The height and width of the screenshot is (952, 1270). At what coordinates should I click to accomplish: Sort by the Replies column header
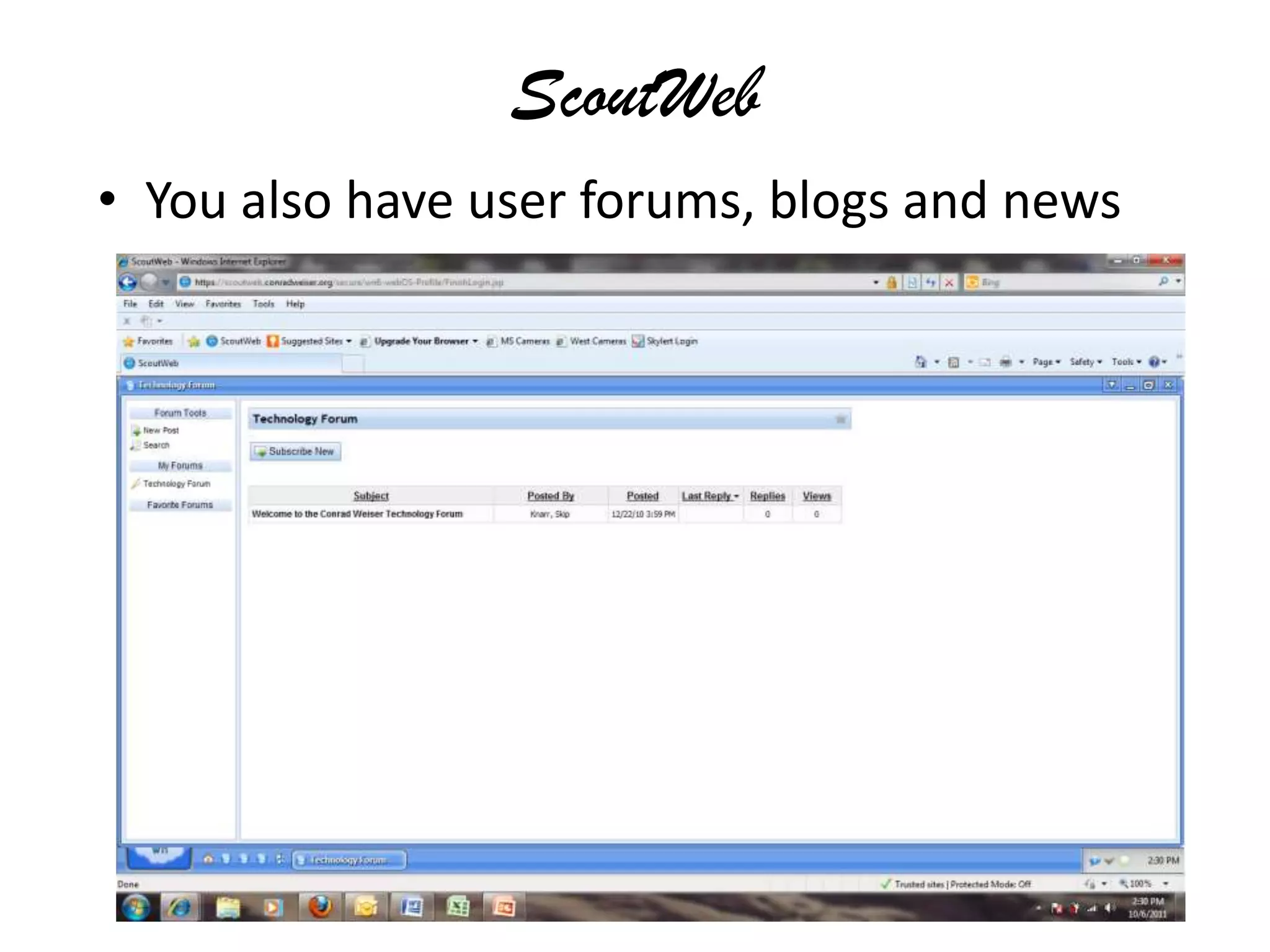[x=768, y=496]
